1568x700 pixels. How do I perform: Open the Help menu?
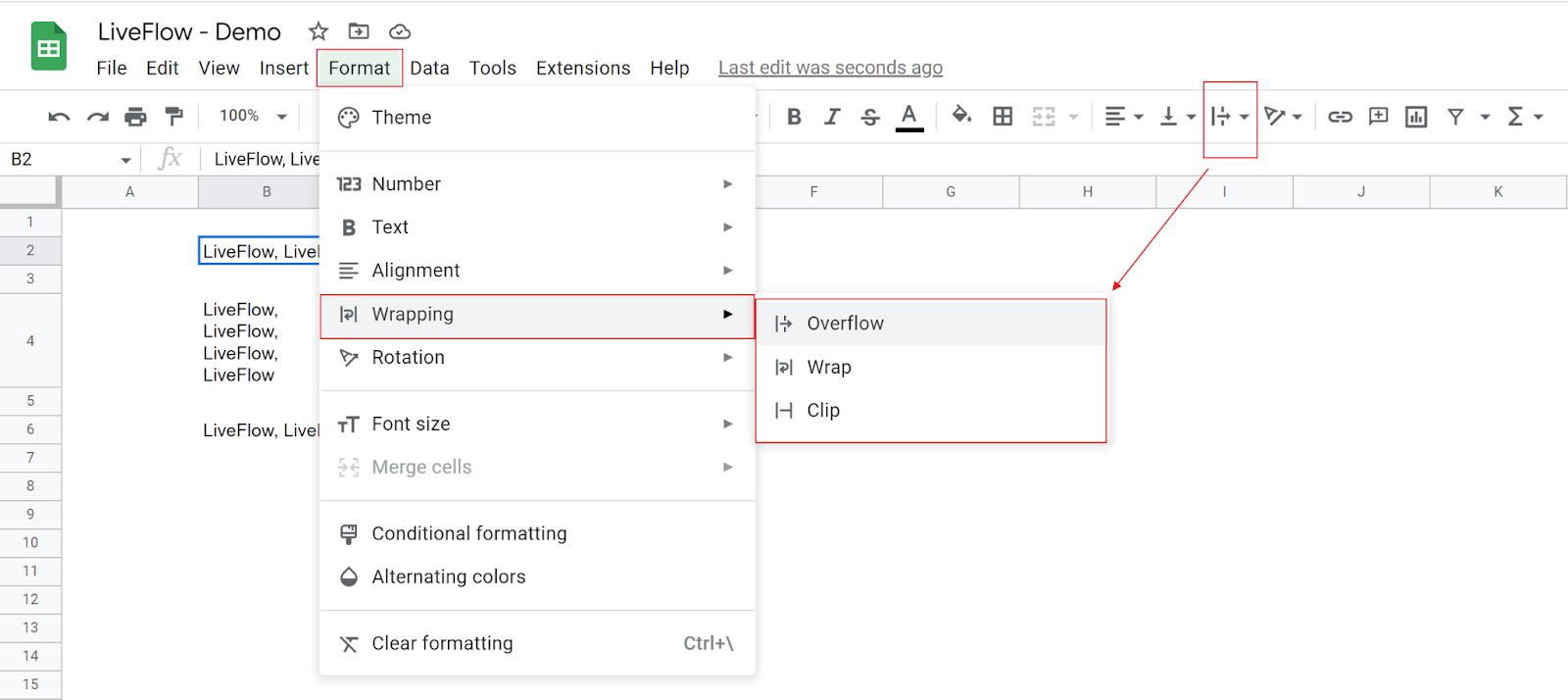pos(669,68)
